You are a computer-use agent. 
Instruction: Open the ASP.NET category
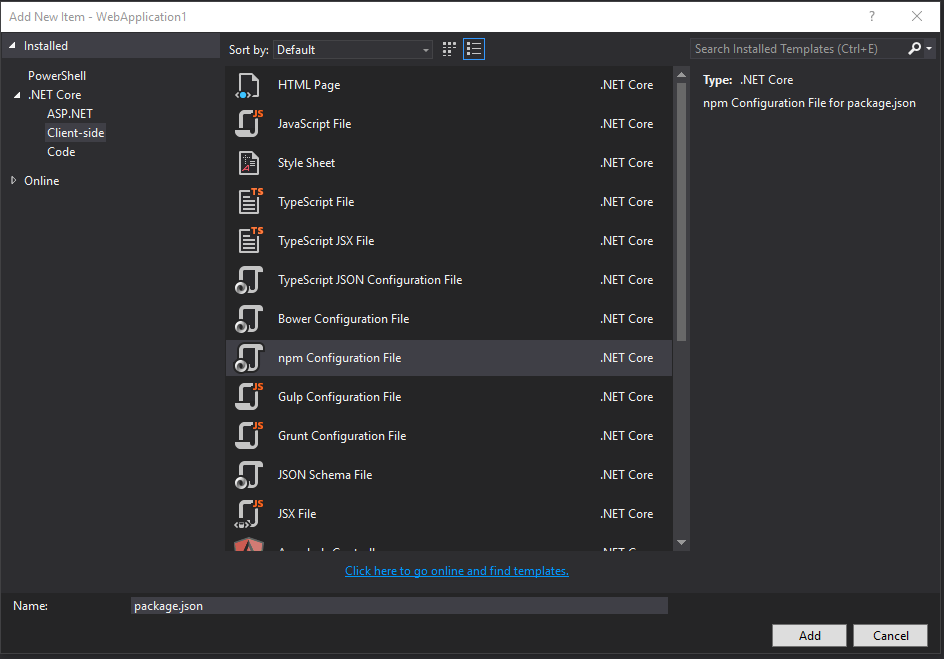click(x=70, y=114)
